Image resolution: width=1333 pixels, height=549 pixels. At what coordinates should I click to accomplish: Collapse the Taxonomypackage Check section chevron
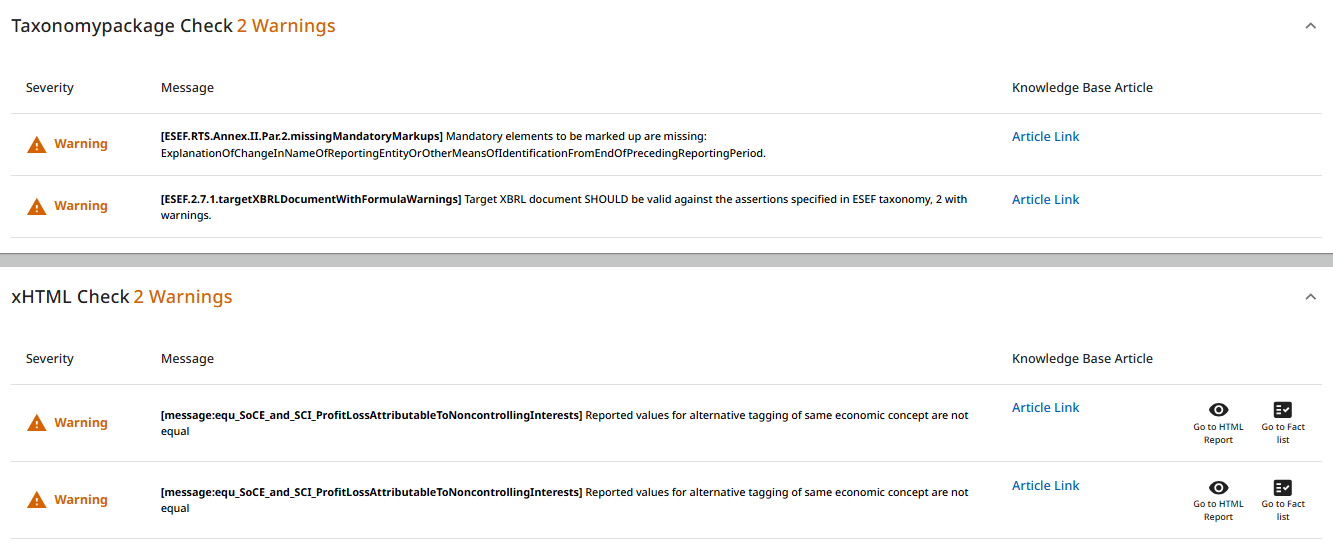coord(1310,26)
